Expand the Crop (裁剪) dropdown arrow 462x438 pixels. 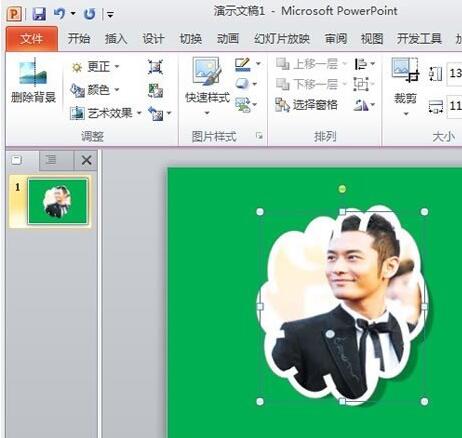pyautogui.click(x=406, y=114)
